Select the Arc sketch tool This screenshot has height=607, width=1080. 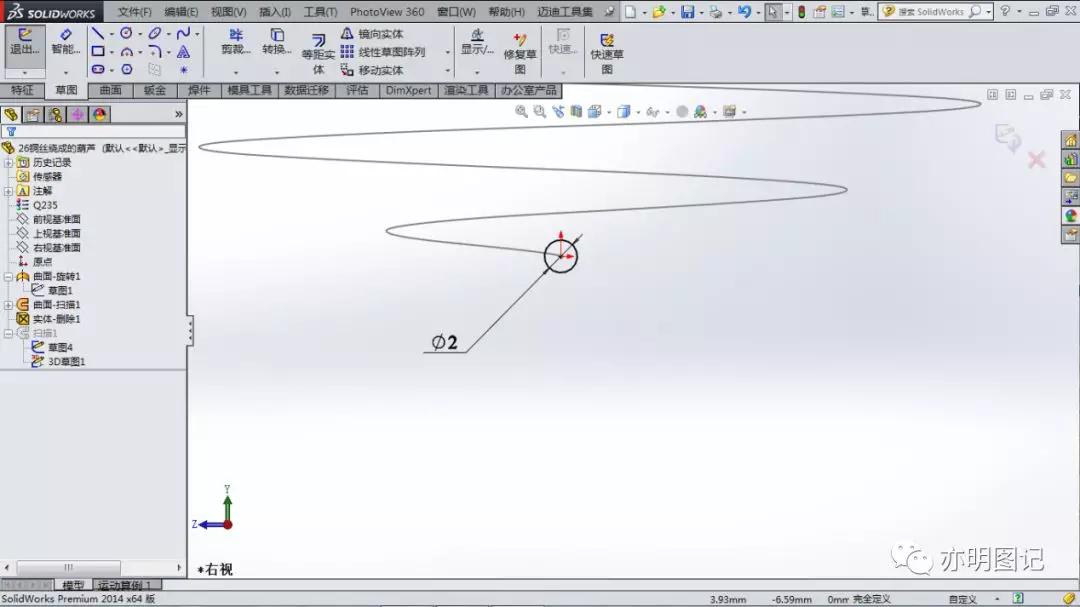126,52
